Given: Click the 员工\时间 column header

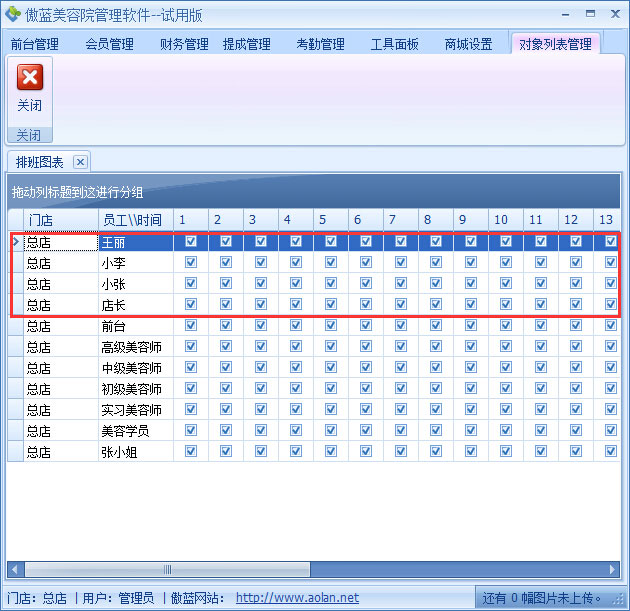Looking at the screenshot, I should click(x=132, y=220).
